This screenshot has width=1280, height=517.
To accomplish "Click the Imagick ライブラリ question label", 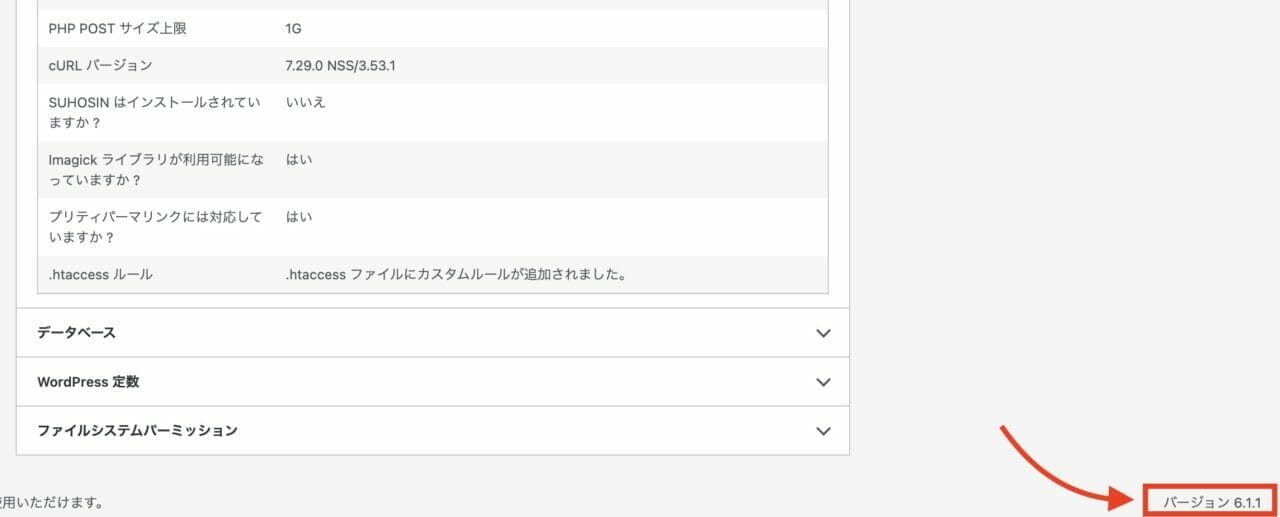I will click(x=156, y=169).
